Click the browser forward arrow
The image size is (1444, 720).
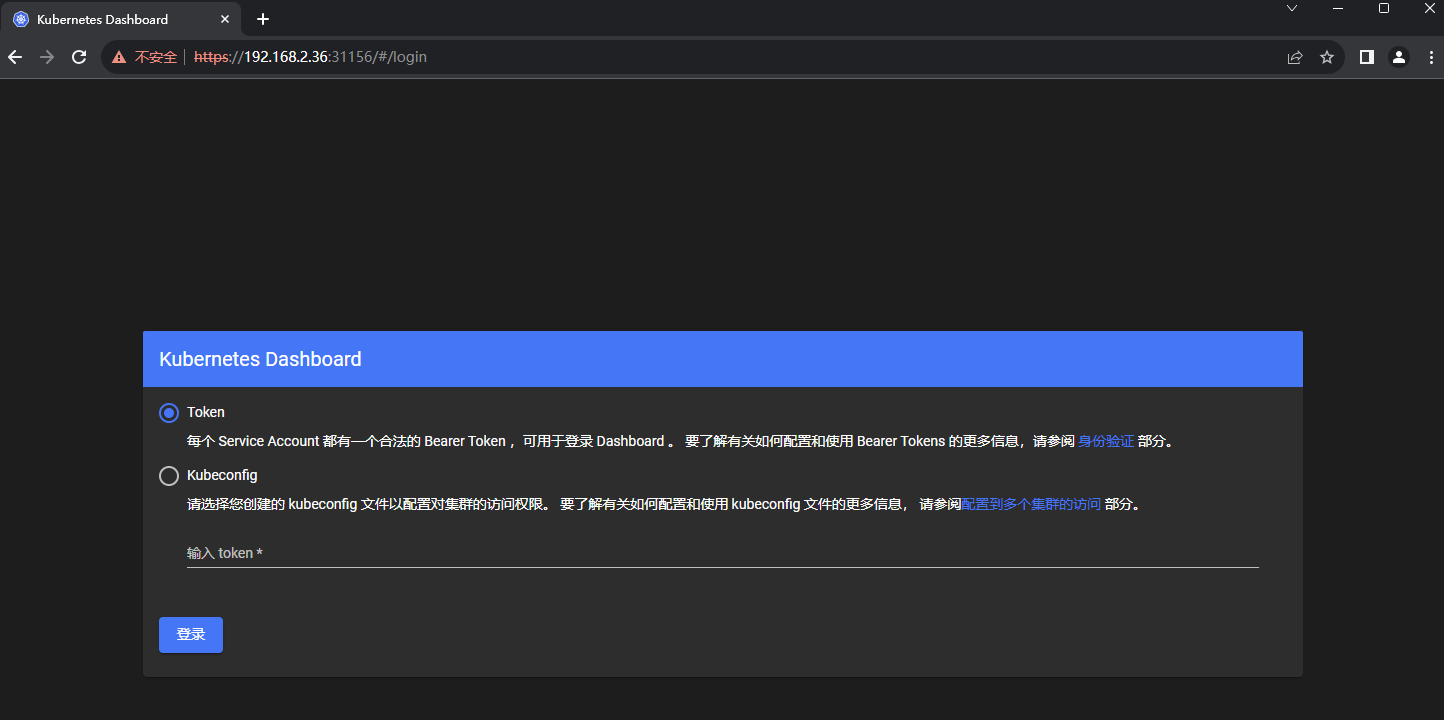click(x=47, y=57)
